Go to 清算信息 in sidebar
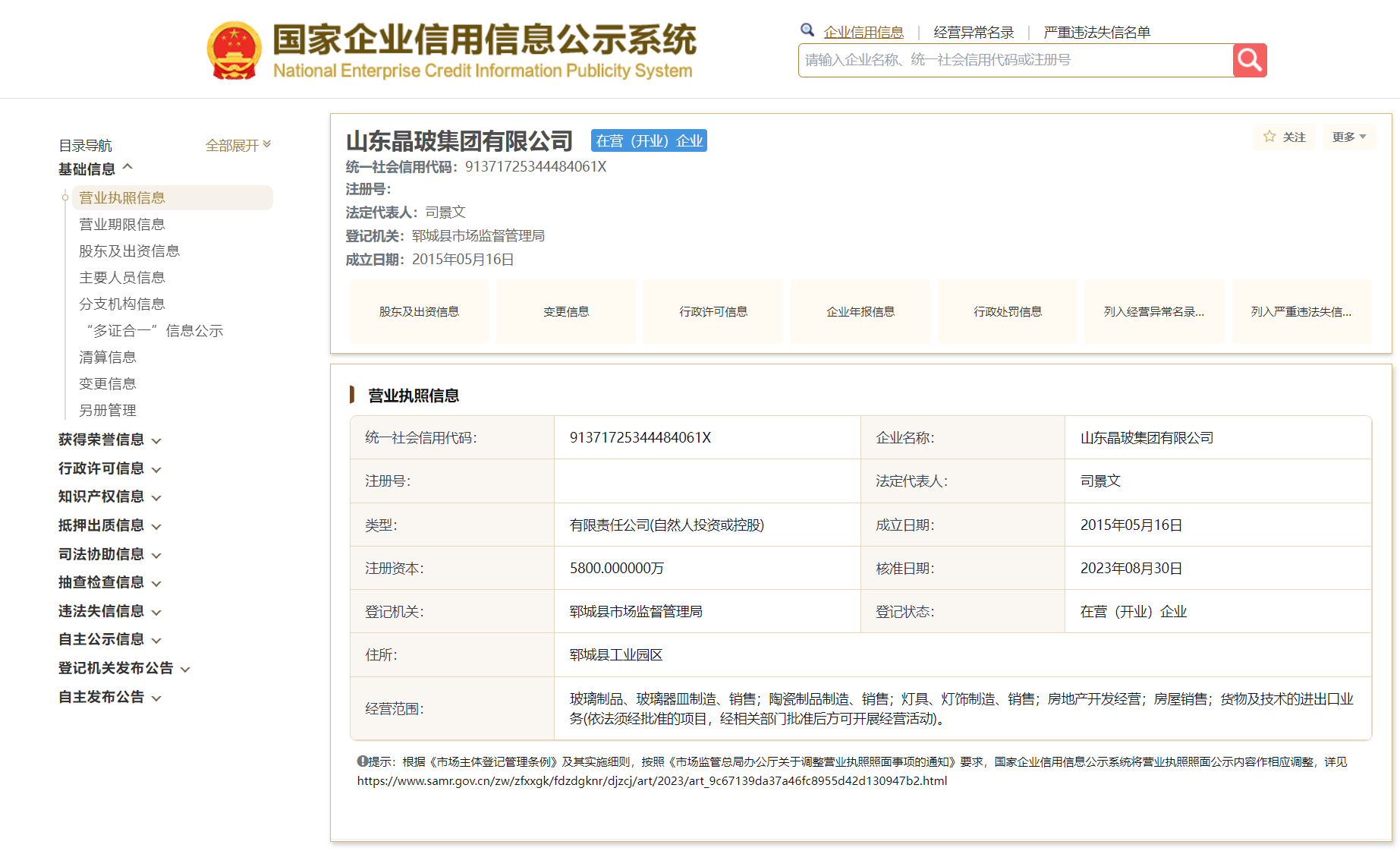This screenshot has width=1400, height=851. click(108, 357)
